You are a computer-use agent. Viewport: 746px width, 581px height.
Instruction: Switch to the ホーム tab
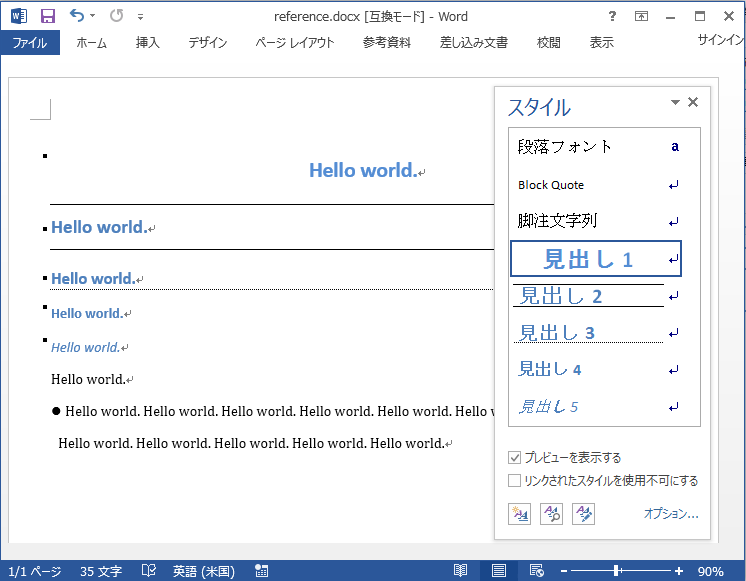(x=91, y=43)
